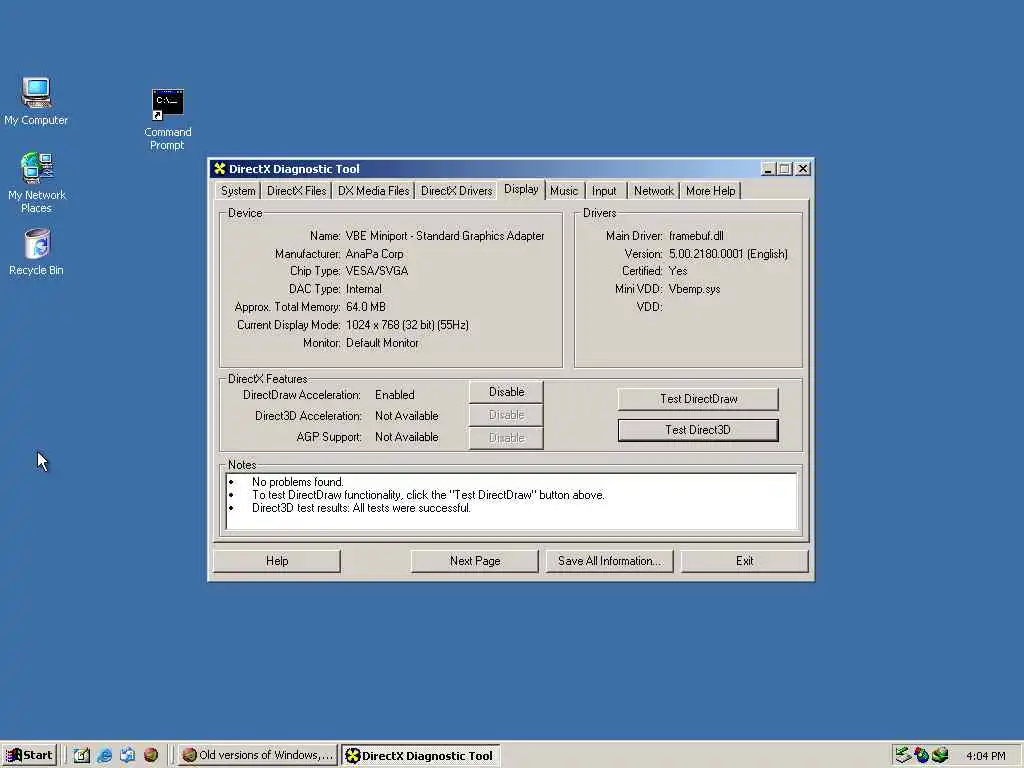Switch to the System tab
1024x768 pixels.
pyautogui.click(x=238, y=191)
